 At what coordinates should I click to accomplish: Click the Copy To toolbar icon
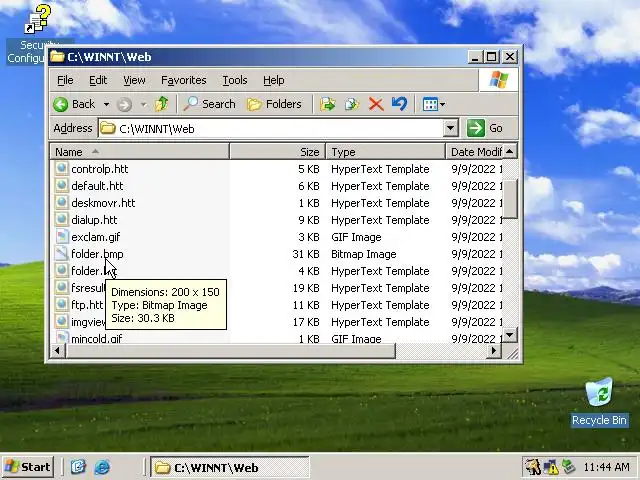(x=351, y=104)
